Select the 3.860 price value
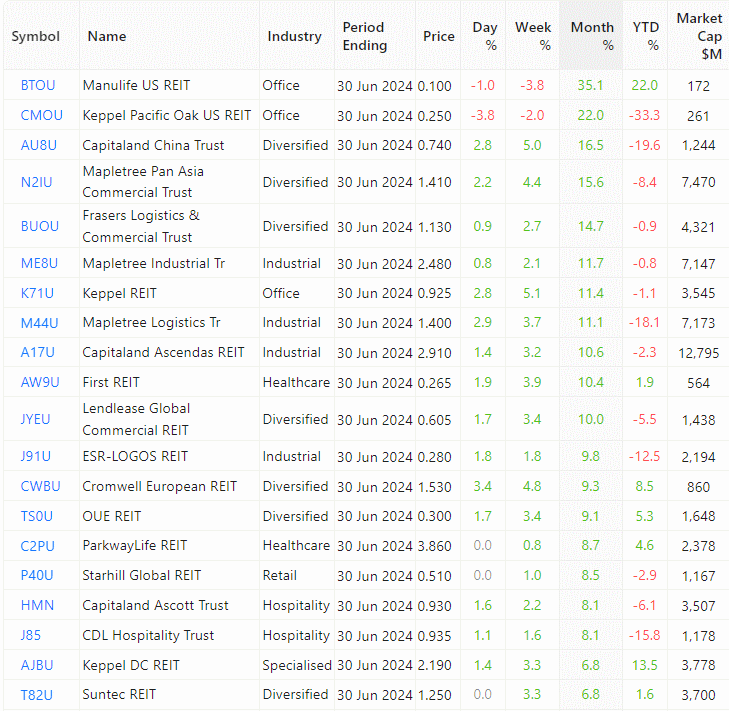 point(435,546)
